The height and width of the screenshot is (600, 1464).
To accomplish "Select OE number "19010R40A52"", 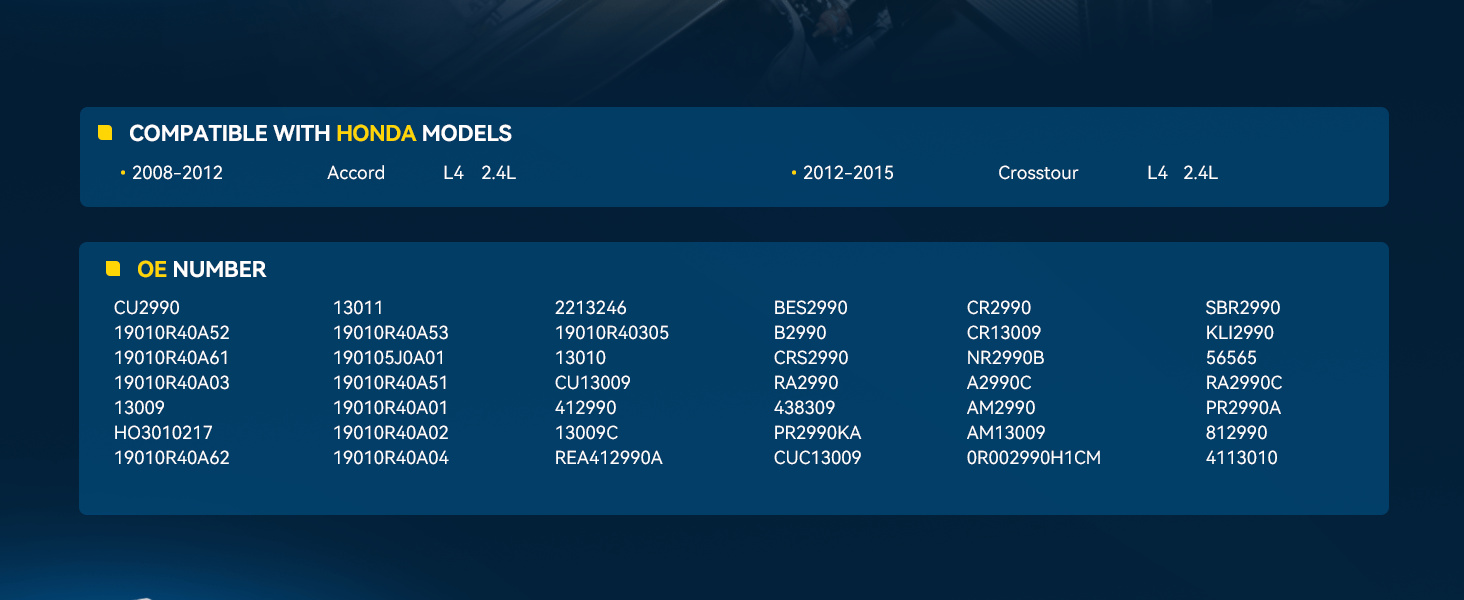I will pos(172,333).
